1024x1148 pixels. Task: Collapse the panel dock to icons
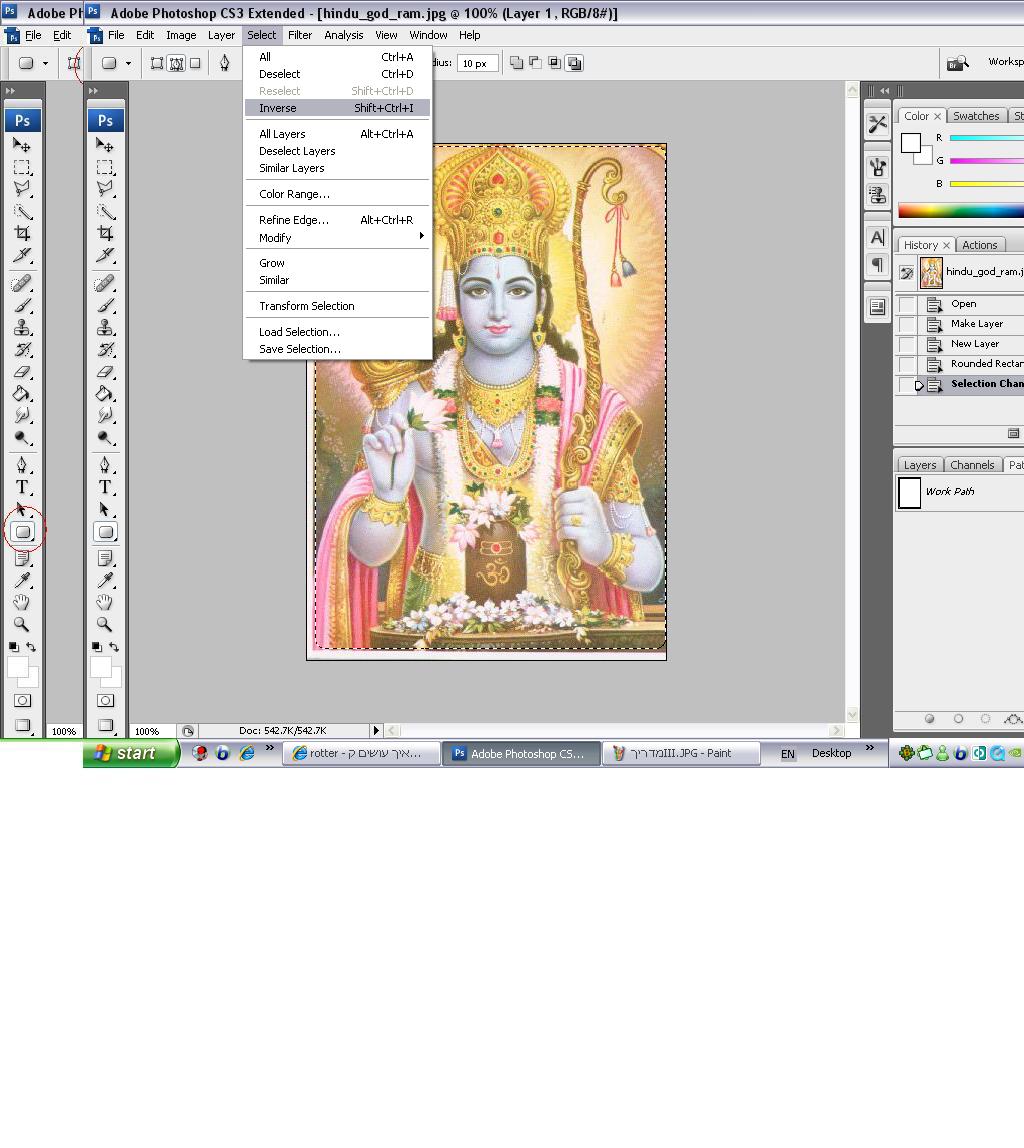point(884,91)
